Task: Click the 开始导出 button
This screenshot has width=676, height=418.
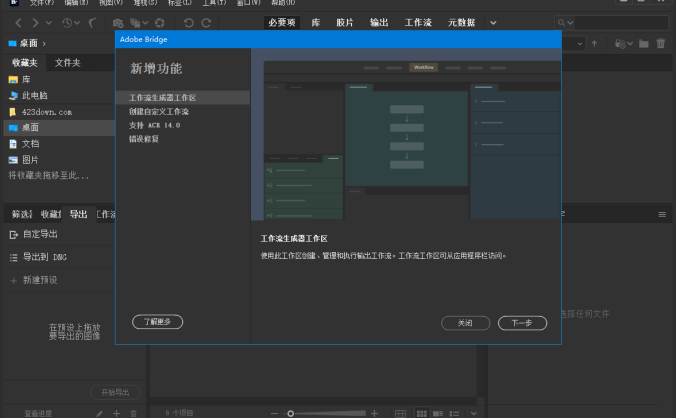Action: click(x=115, y=393)
